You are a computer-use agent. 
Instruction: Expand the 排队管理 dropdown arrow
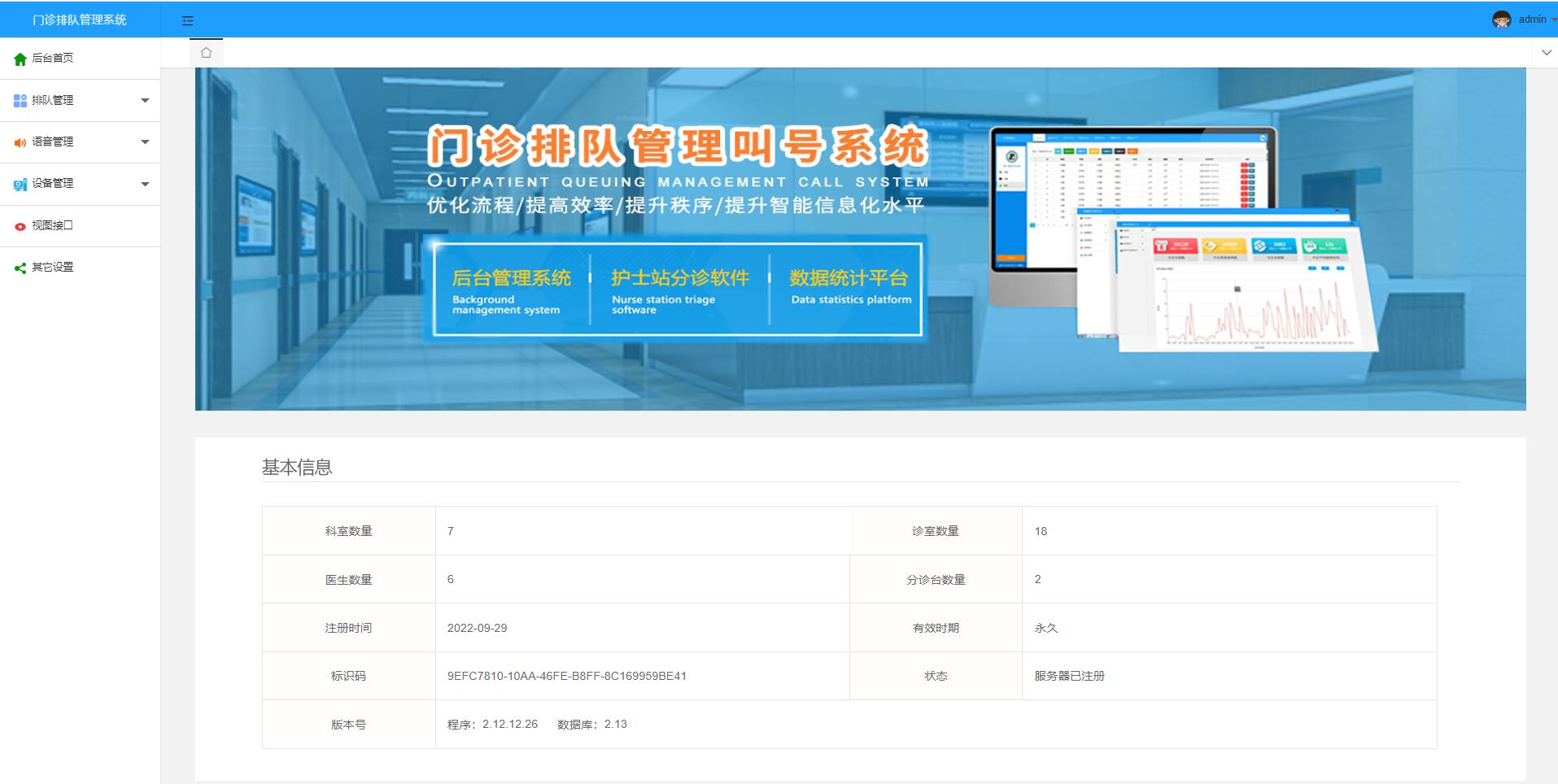coord(145,101)
